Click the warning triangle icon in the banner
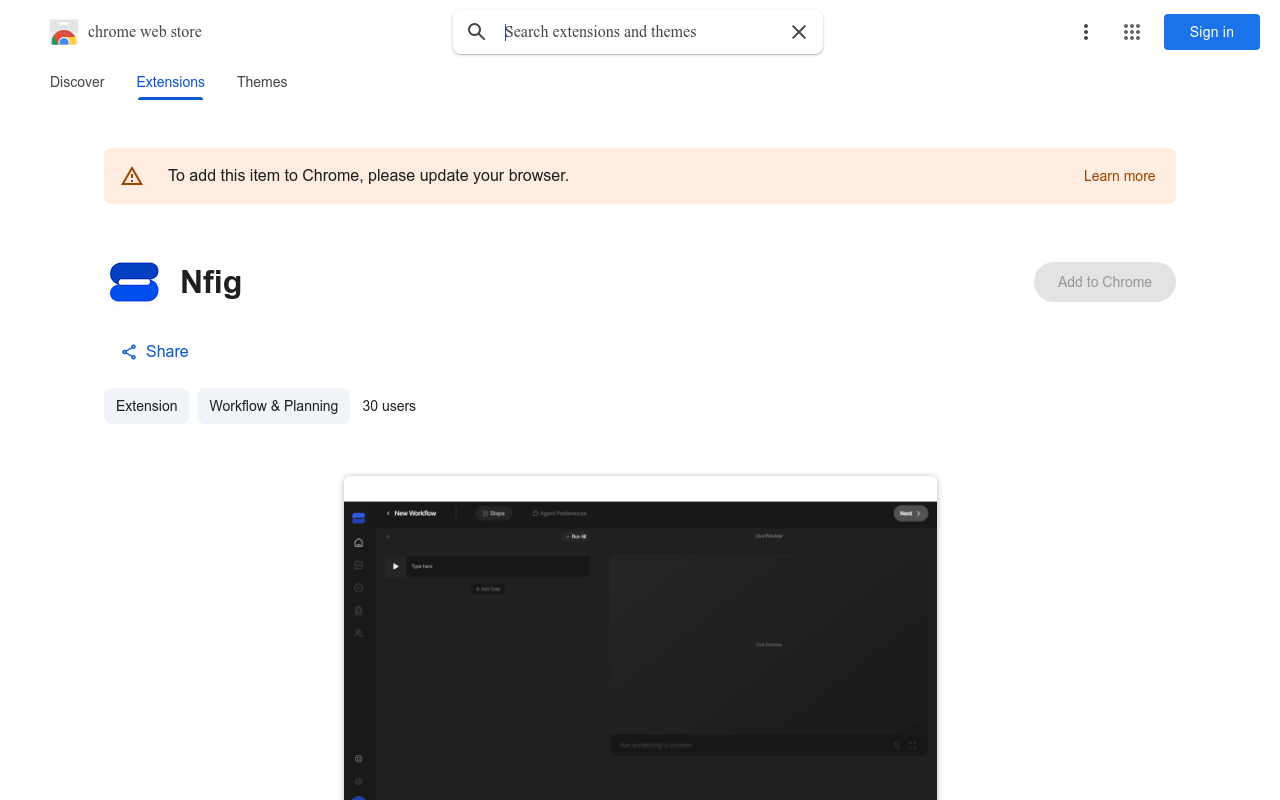 132,177
